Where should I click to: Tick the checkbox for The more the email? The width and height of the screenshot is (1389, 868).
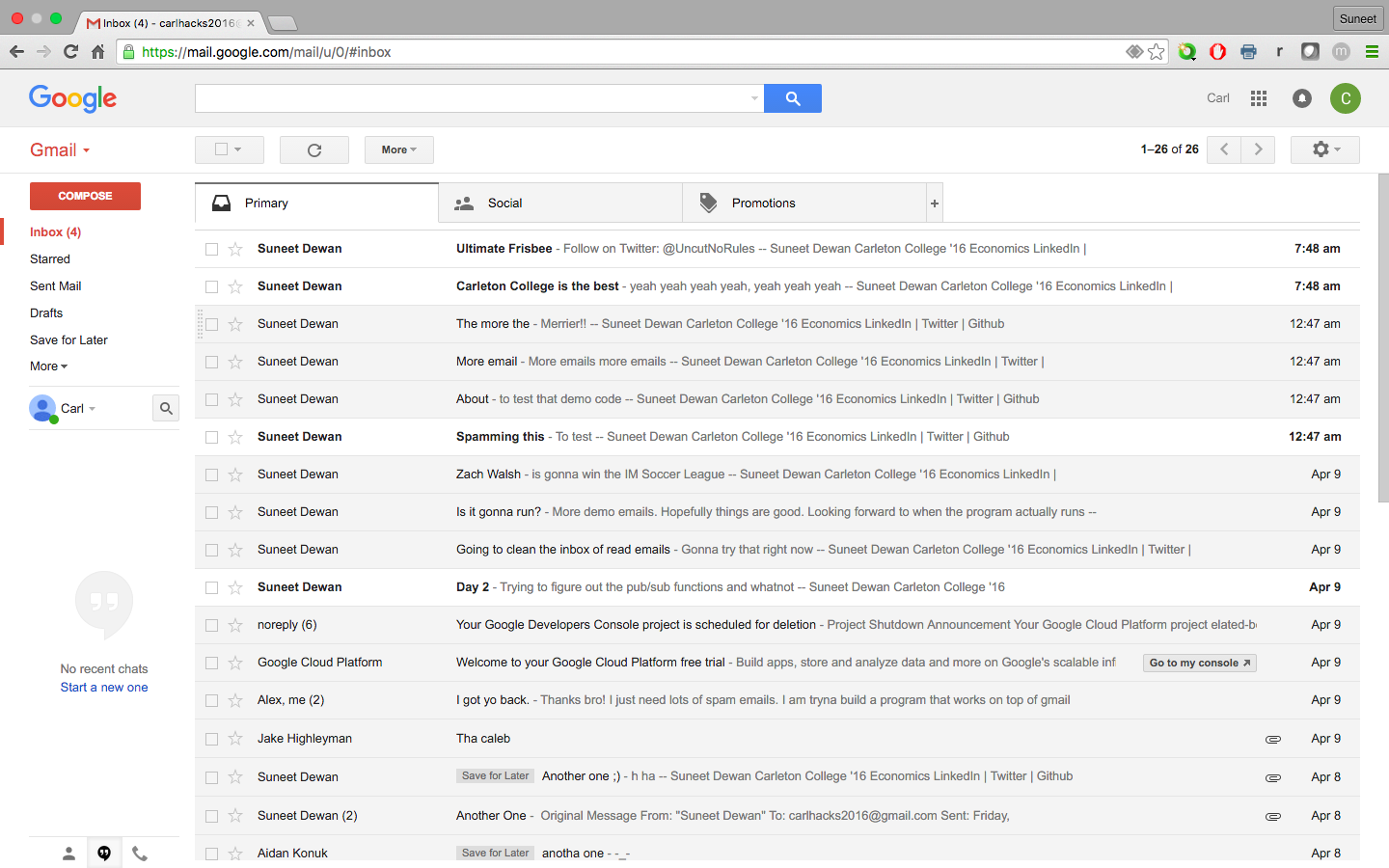click(212, 324)
